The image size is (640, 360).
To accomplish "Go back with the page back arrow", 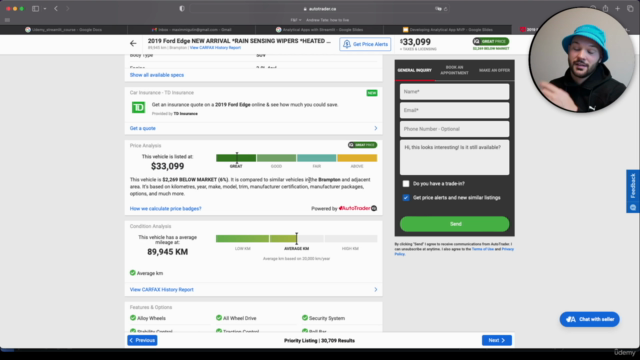I will coord(133,43).
